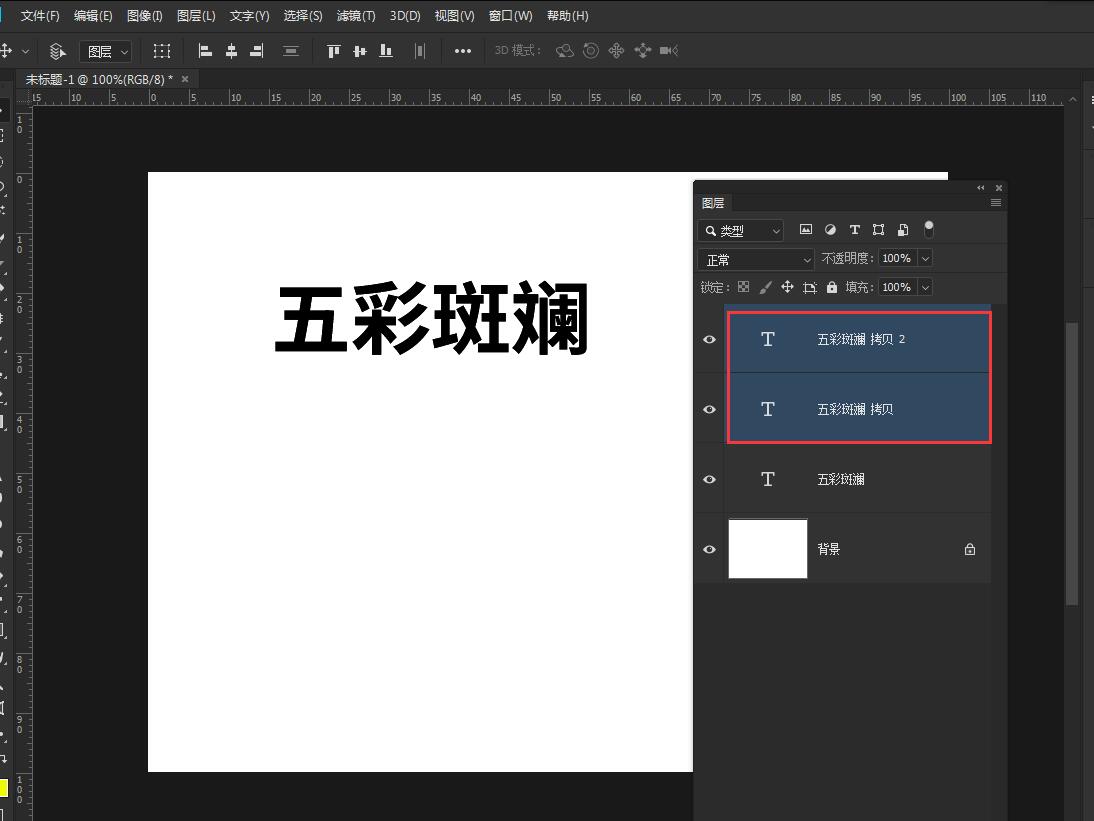Click the type layers filter icon in Layers panel
This screenshot has height=821, width=1094.
click(x=854, y=229)
